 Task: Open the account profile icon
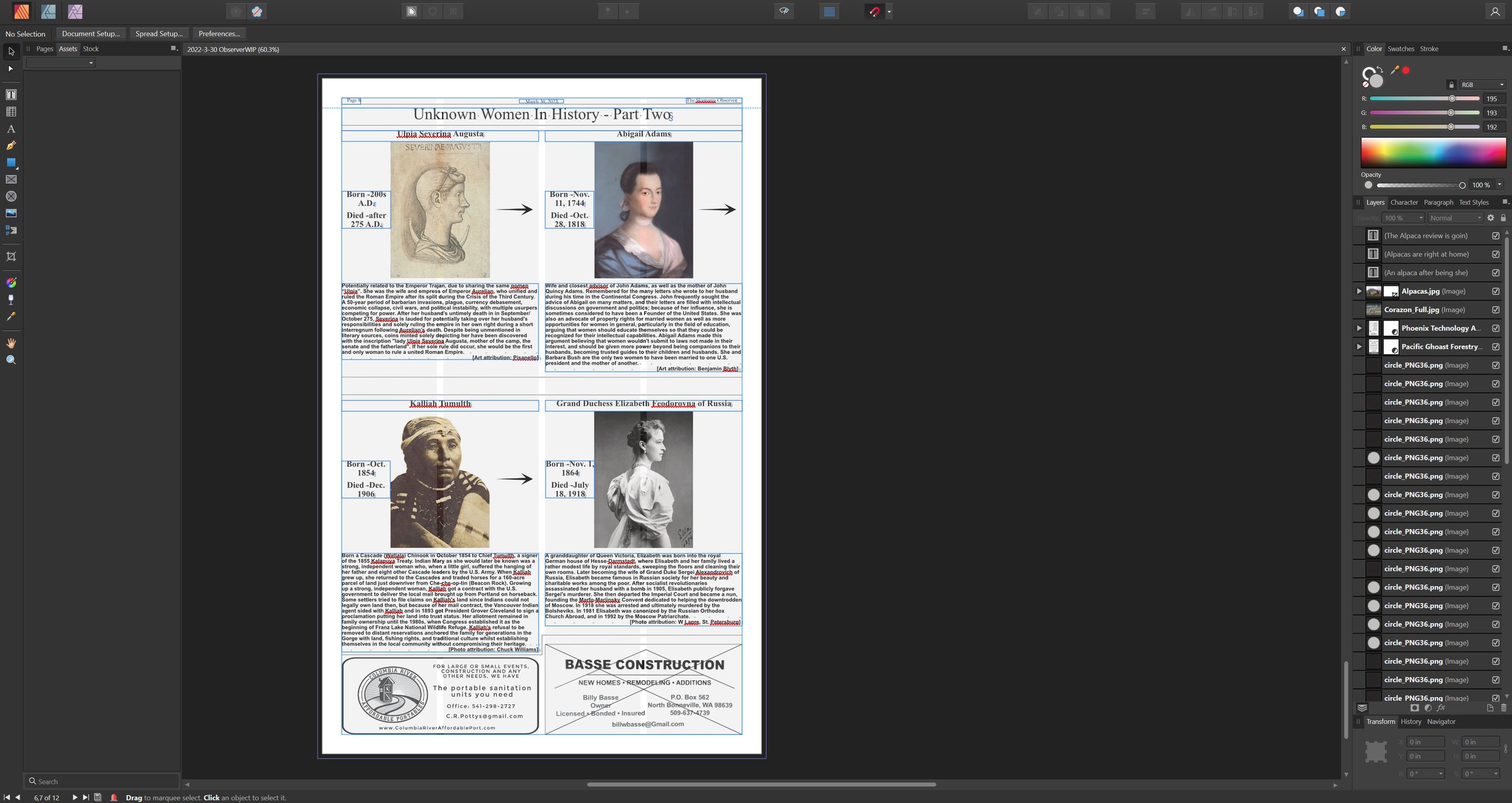pyautogui.click(x=1494, y=11)
